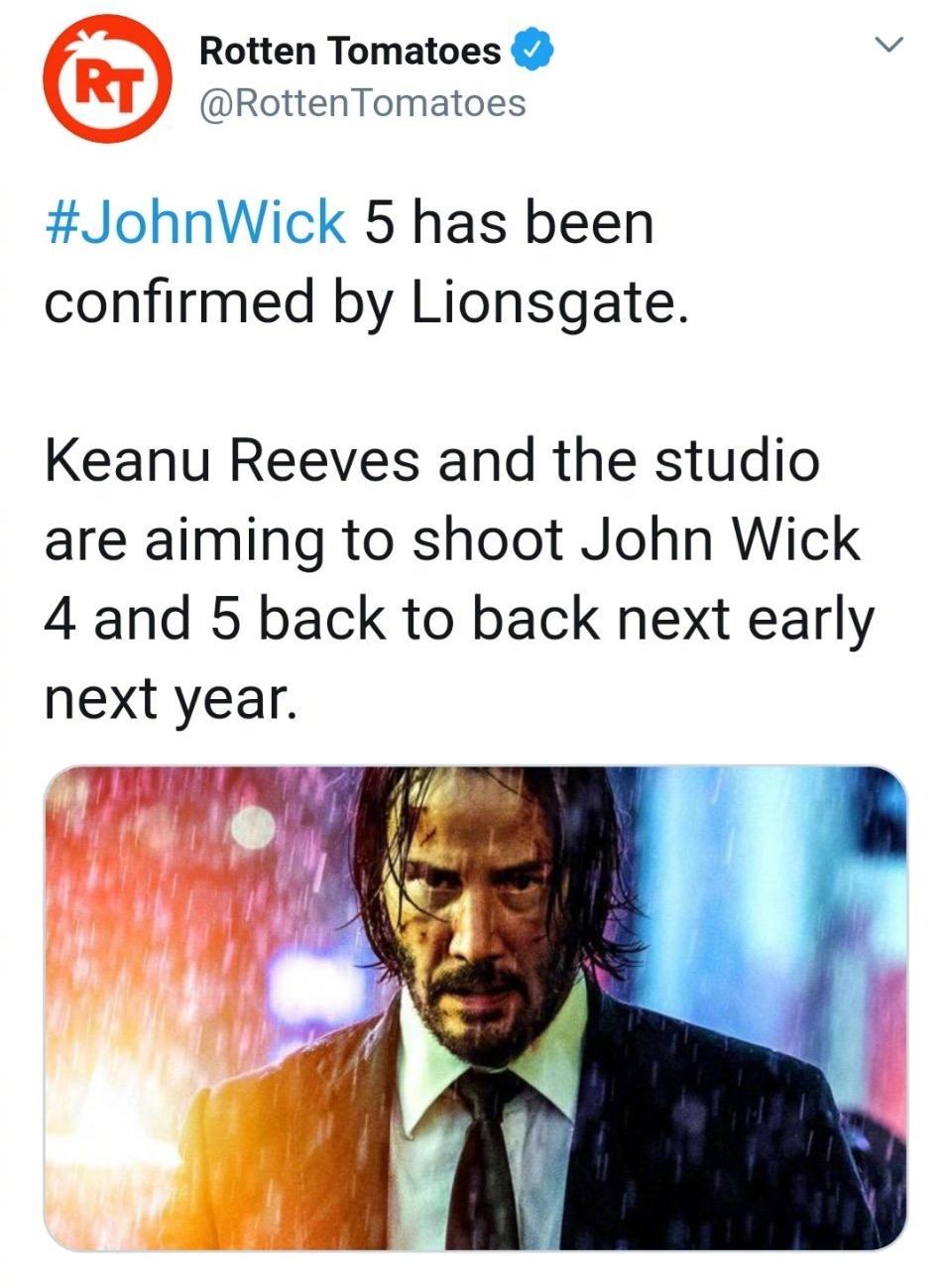View the attached John Wick movie still
This screenshot has width=952, height=1288.
475,1006
